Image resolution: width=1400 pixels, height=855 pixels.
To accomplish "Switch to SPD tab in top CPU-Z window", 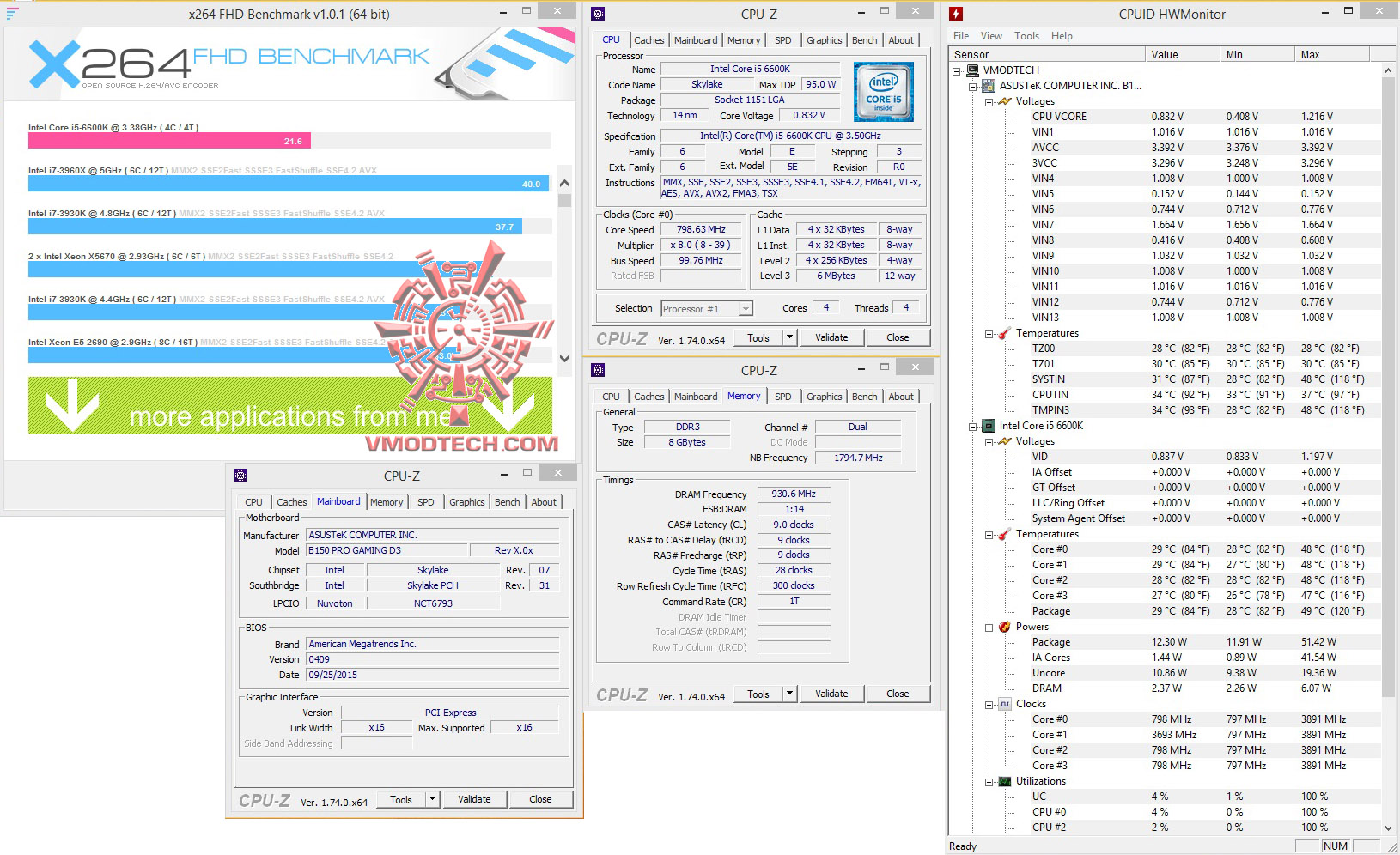I will [x=782, y=40].
